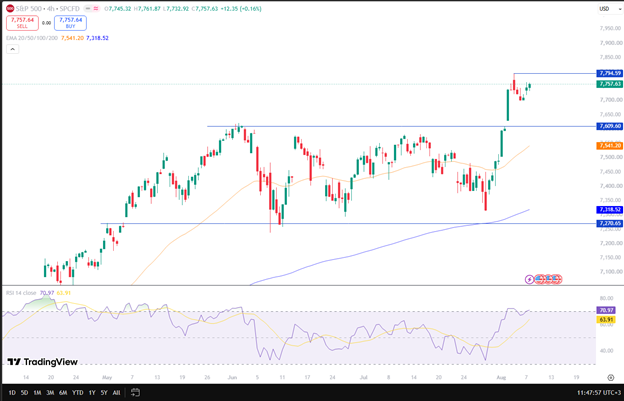Select the All time range
624x401 pixels.
116,393
